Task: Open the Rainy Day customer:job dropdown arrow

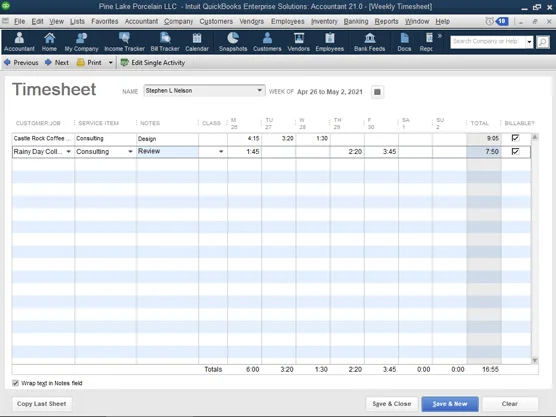Action: 68,152
